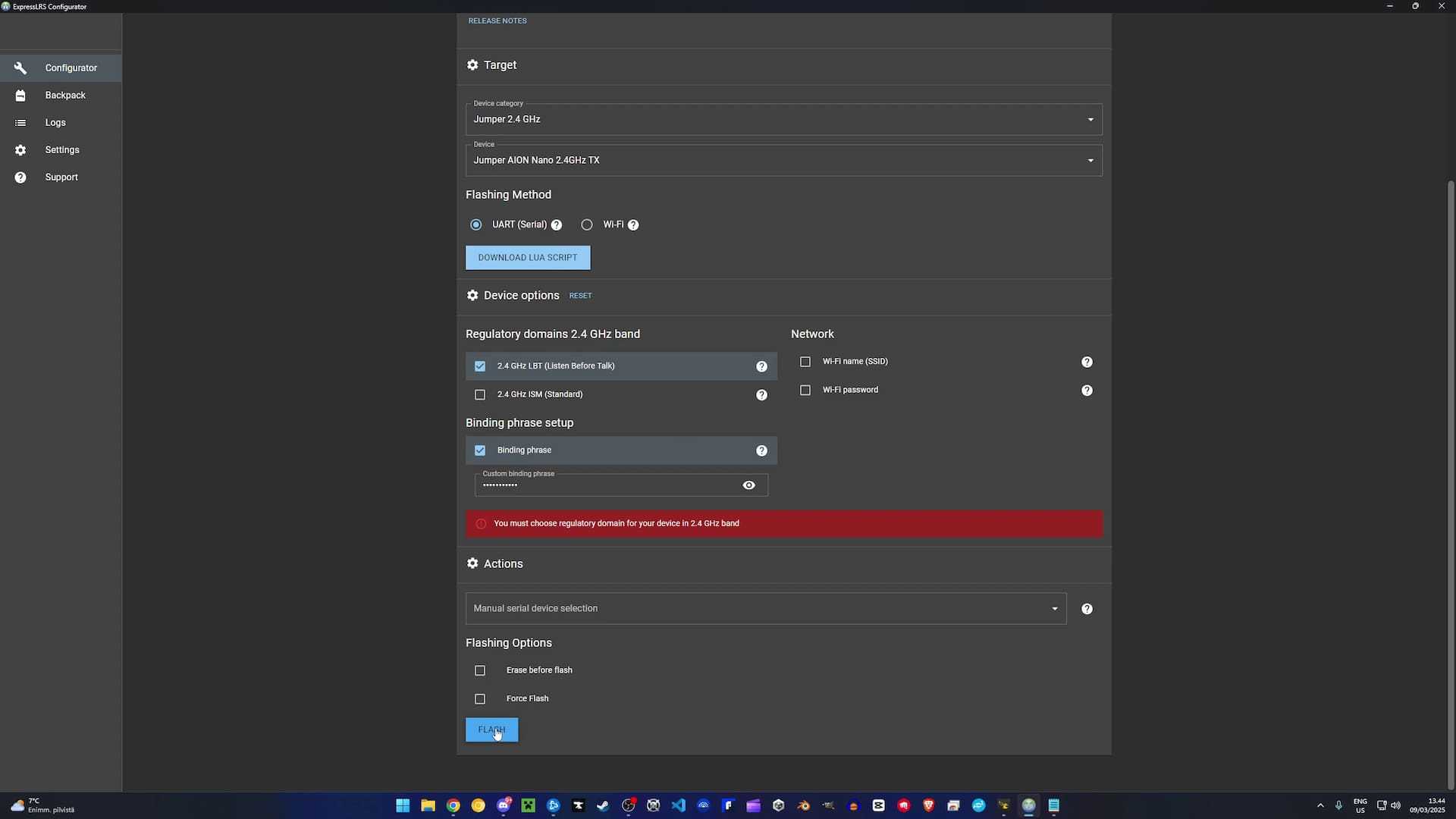Viewport: 1456px width, 819px height.
Task: Open Visual Studio Code from taskbar
Action: [678, 805]
